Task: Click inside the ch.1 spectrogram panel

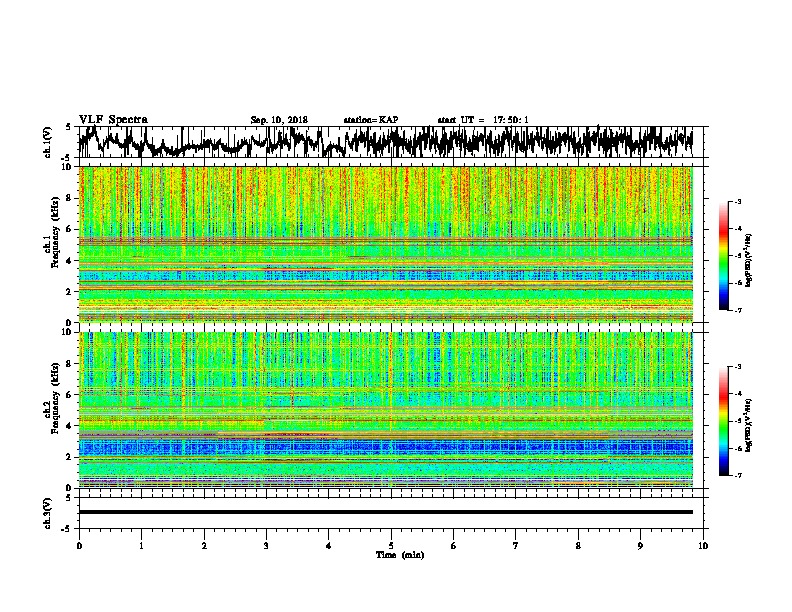Action: coord(386,244)
